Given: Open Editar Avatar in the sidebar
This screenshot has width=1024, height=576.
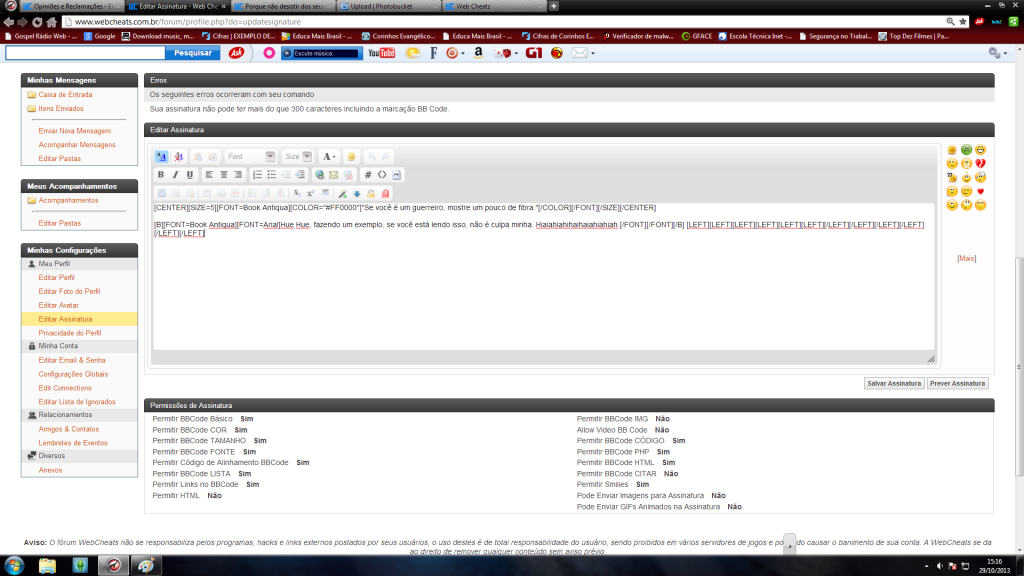Looking at the screenshot, I should (x=58, y=305).
